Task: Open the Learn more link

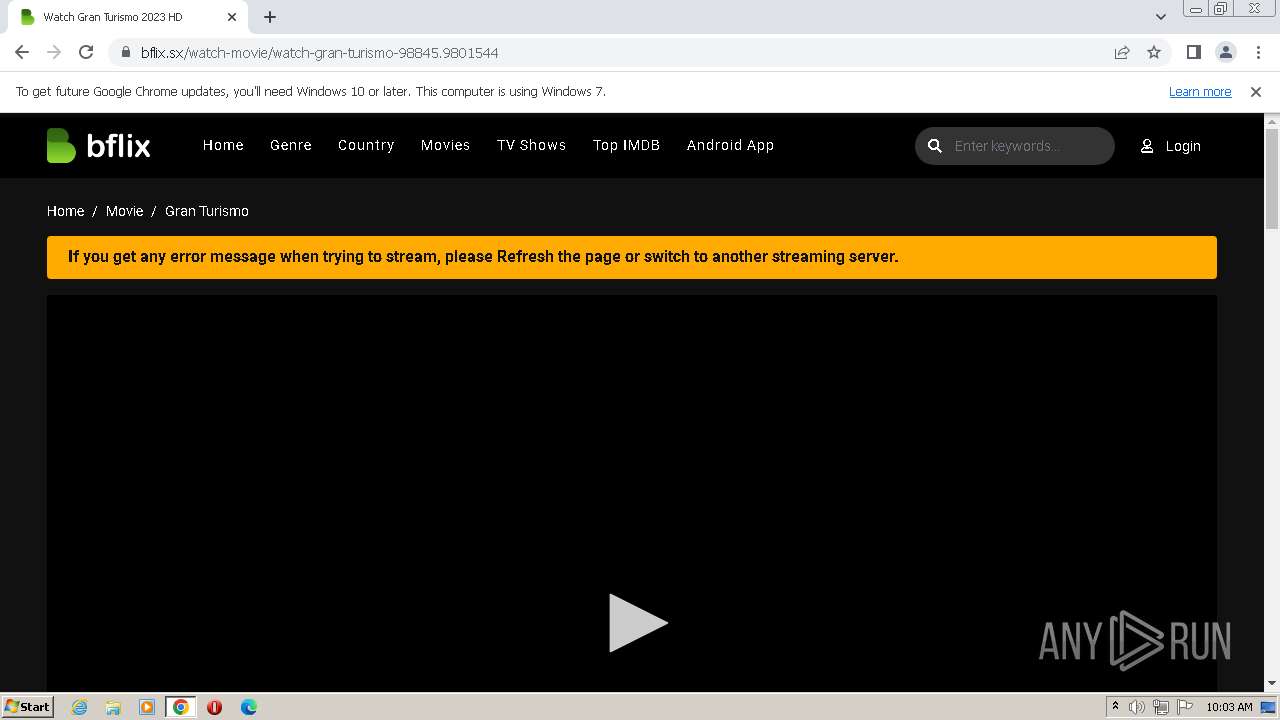Action: [1200, 92]
